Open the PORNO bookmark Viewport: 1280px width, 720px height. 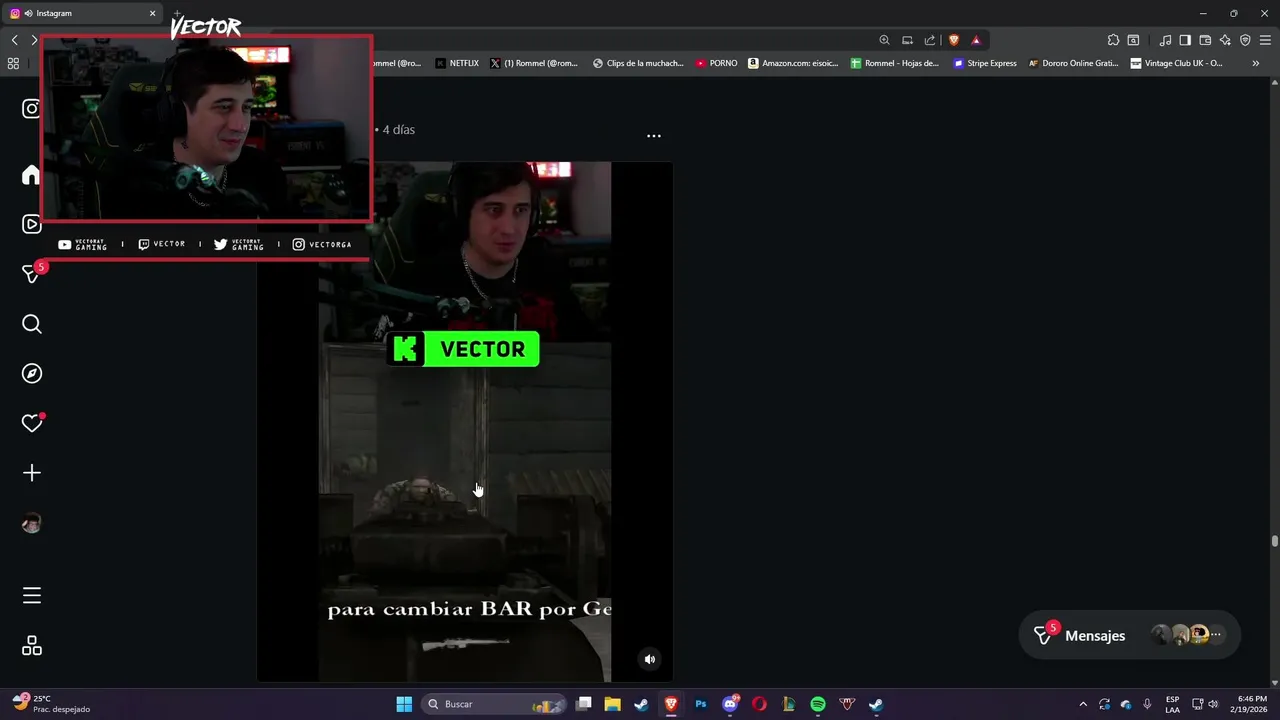[x=716, y=63]
